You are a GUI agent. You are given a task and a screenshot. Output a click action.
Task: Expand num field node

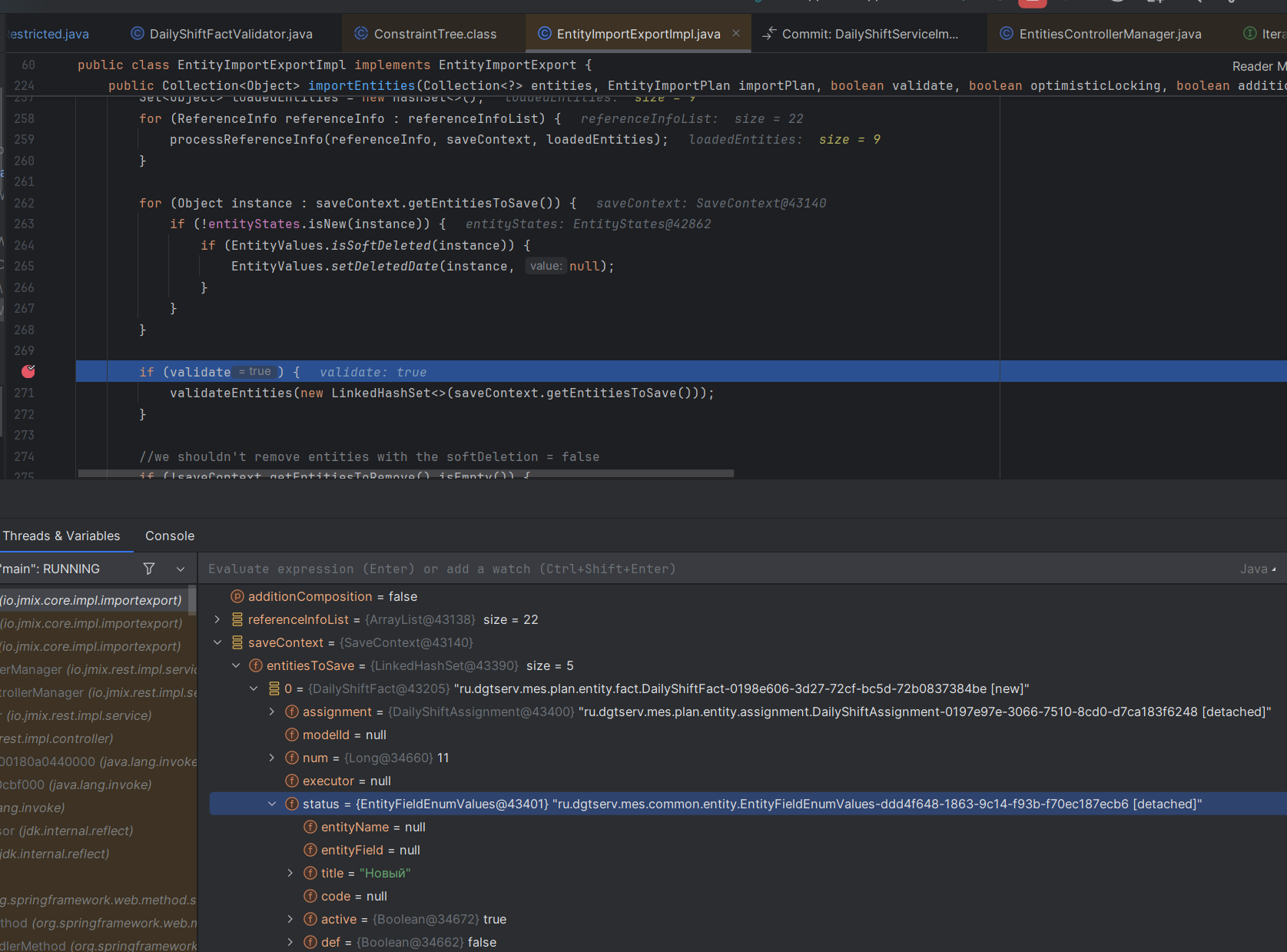point(272,758)
